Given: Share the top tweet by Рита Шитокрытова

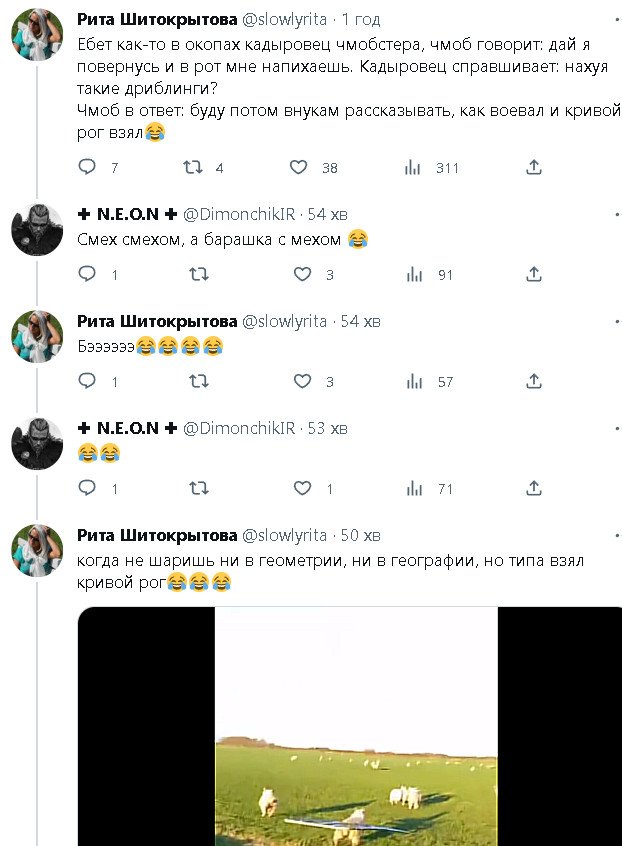Looking at the screenshot, I should pos(534,168).
